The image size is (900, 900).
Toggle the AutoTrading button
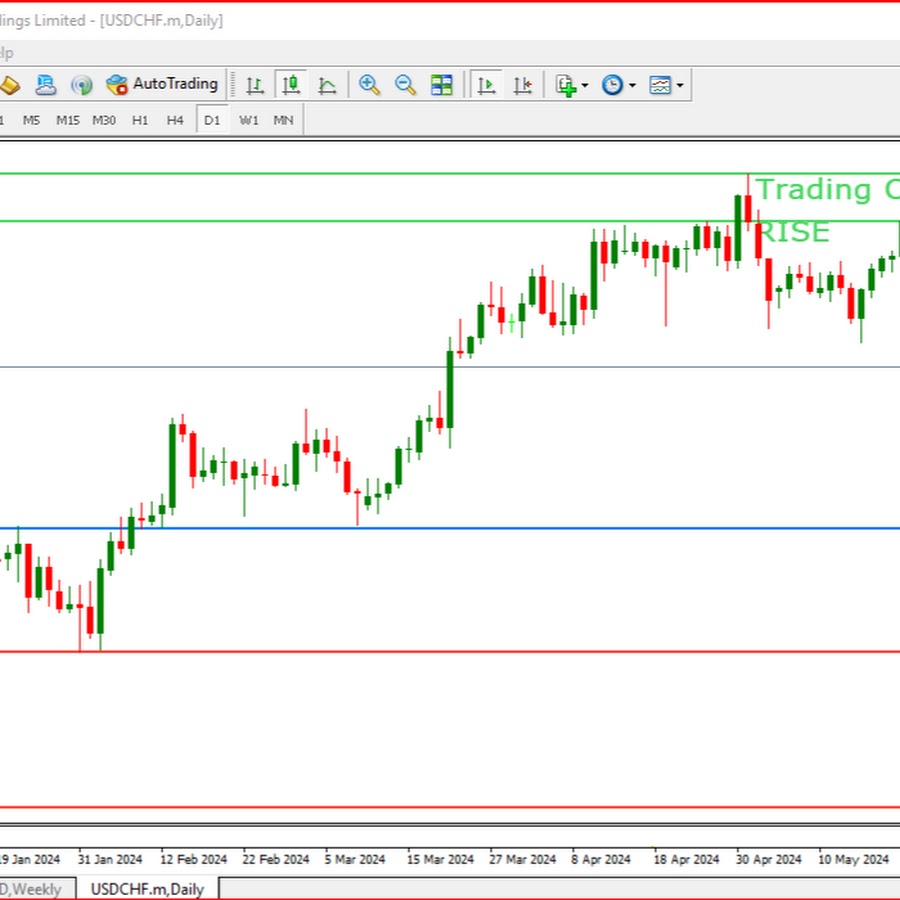[162, 84]
